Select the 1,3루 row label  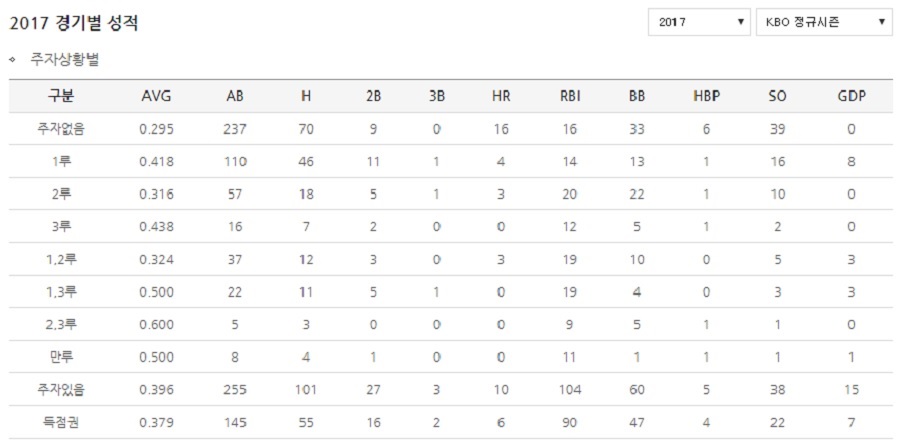60,292
